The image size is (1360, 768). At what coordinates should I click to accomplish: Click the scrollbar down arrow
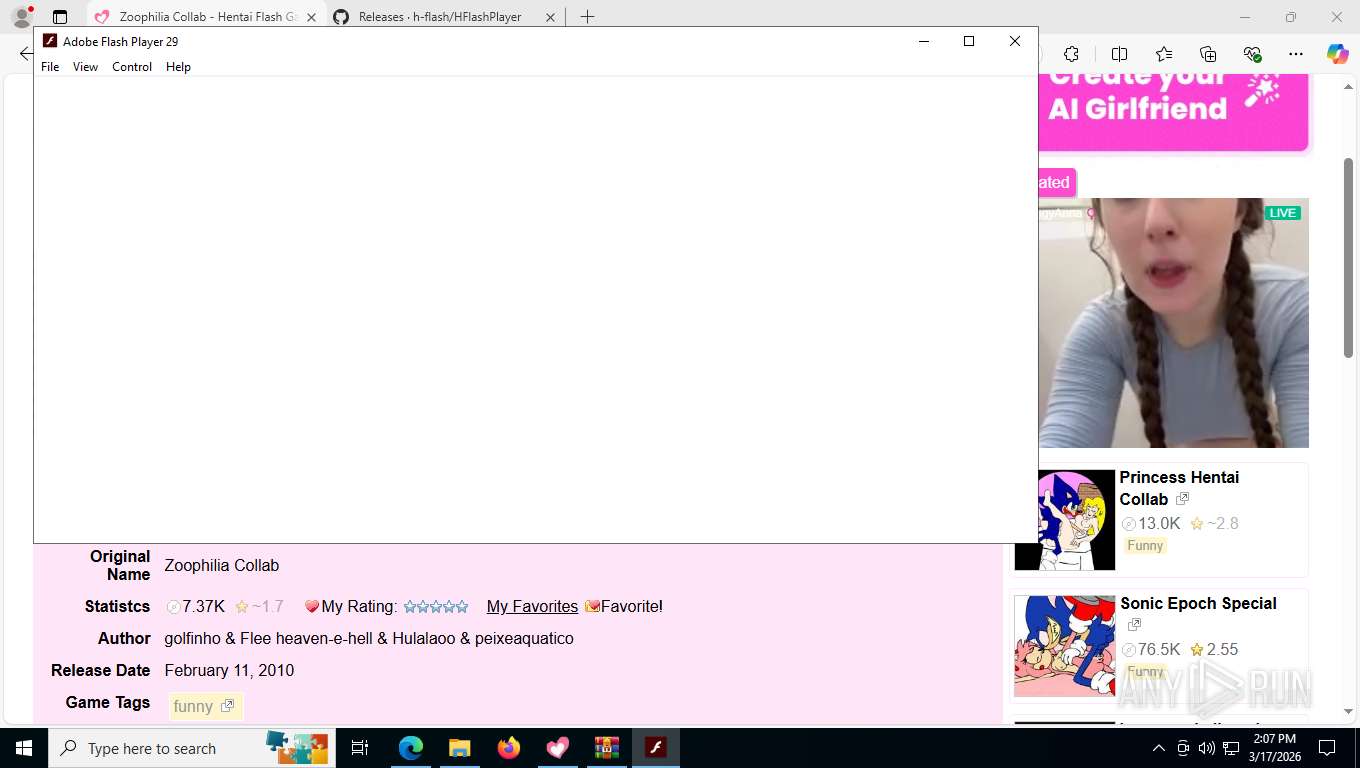pyautogui.click(x=1348, y=711)
